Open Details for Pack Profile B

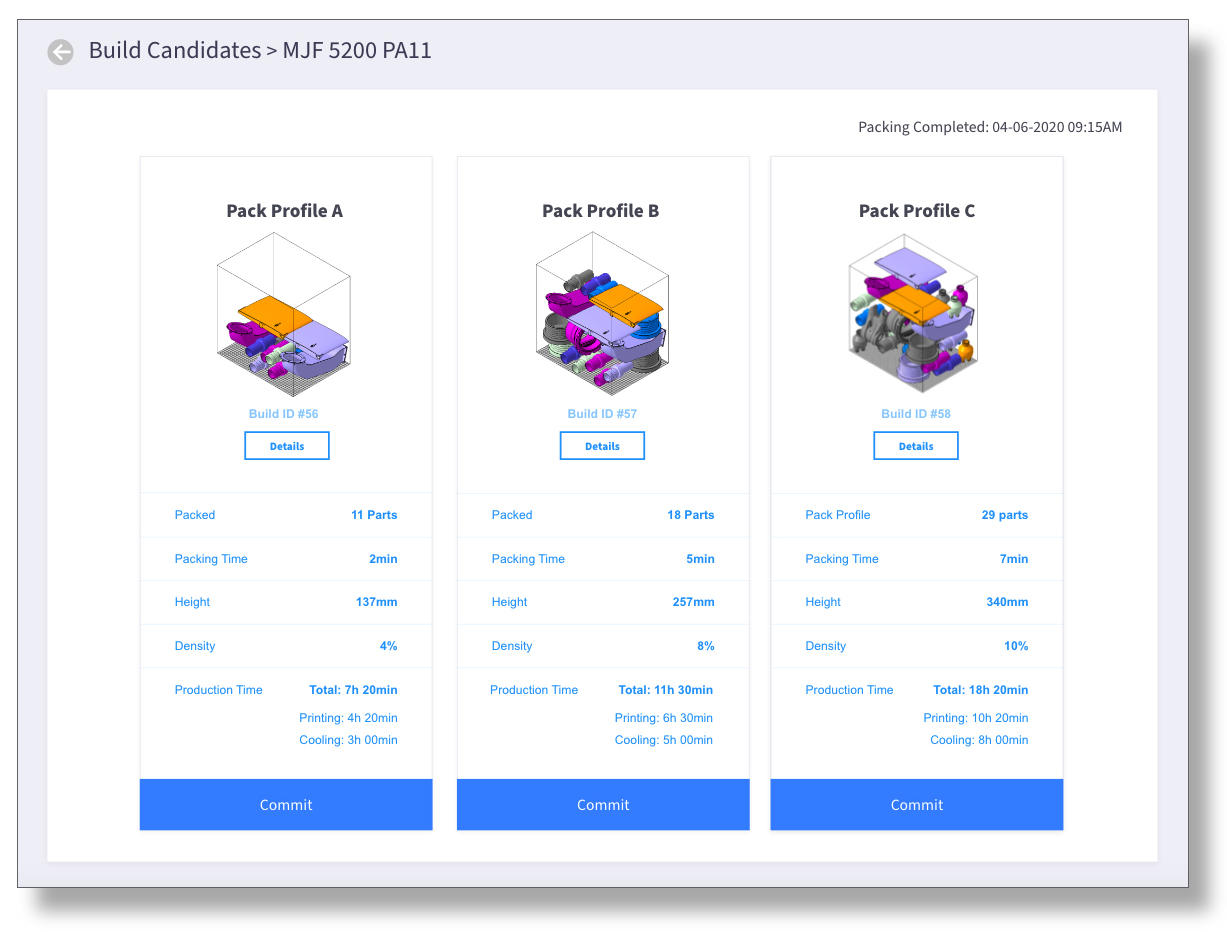[x=602, y=446]
